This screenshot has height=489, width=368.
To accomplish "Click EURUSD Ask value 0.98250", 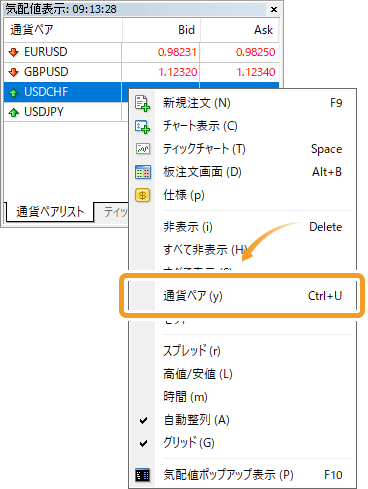I will pos(255,52).
